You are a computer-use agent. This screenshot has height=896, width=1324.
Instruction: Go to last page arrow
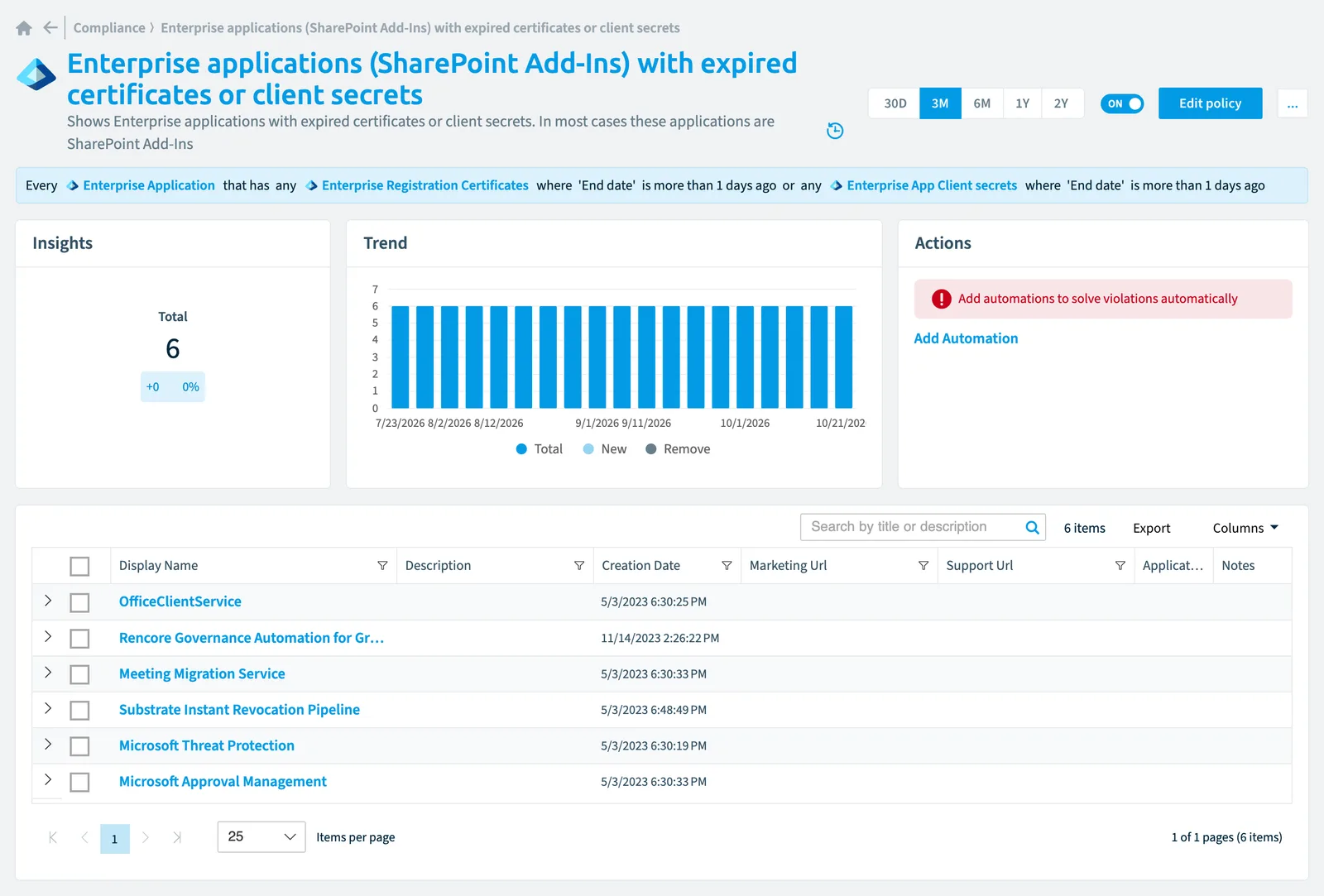coord(177,837)
